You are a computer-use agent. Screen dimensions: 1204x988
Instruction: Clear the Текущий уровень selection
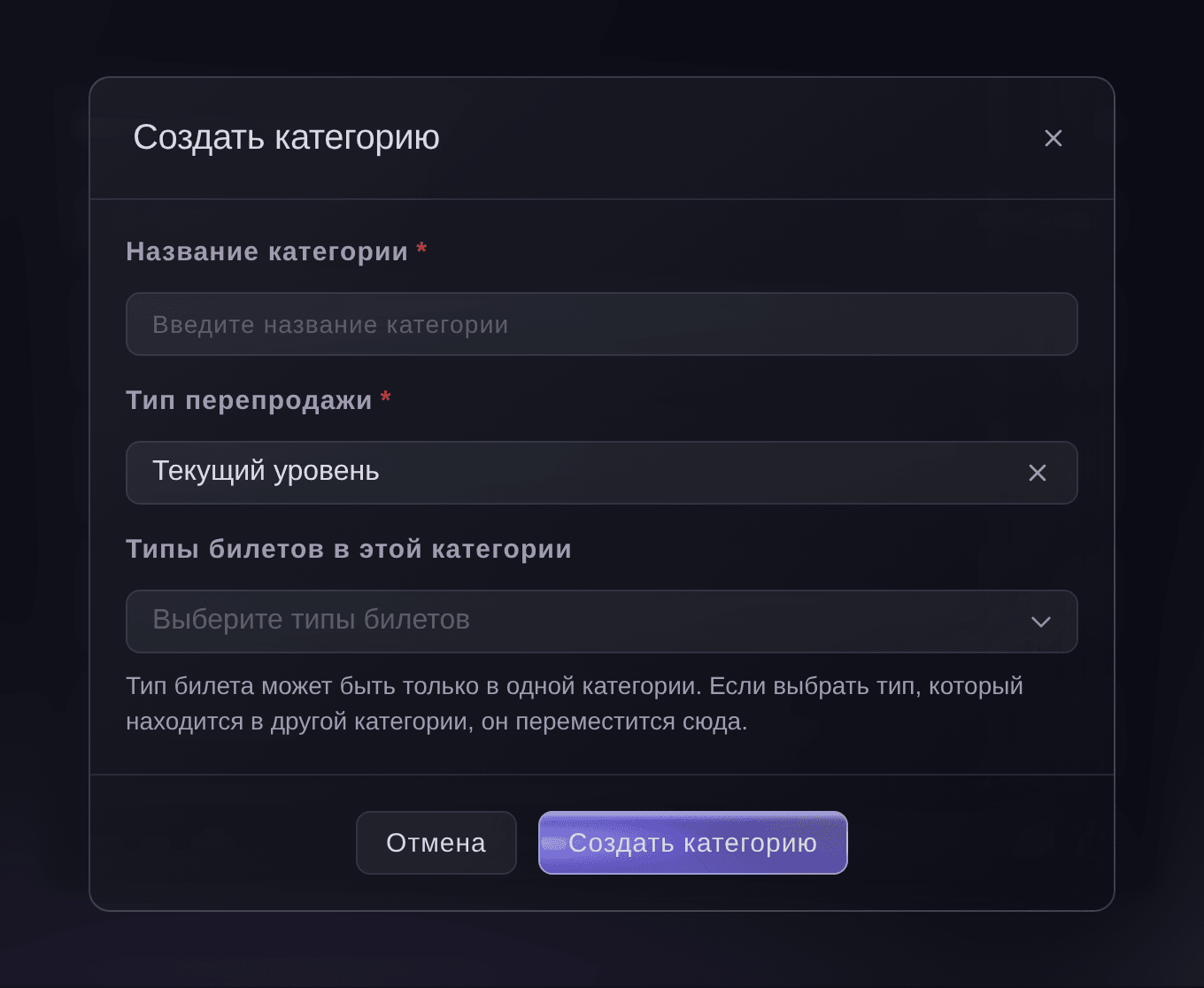[x=1037, y=473]
